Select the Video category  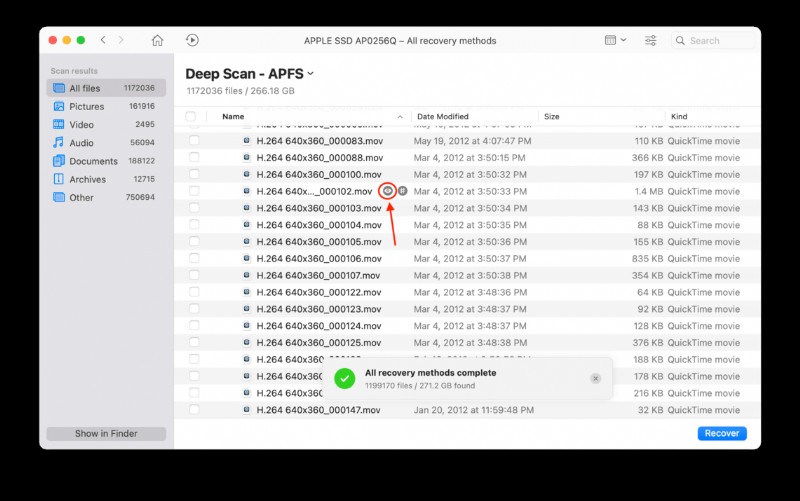[x=106, y=124]
